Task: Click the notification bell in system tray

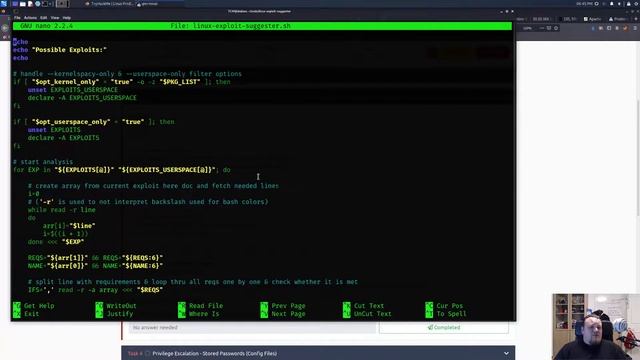Action: click(612, 4)
